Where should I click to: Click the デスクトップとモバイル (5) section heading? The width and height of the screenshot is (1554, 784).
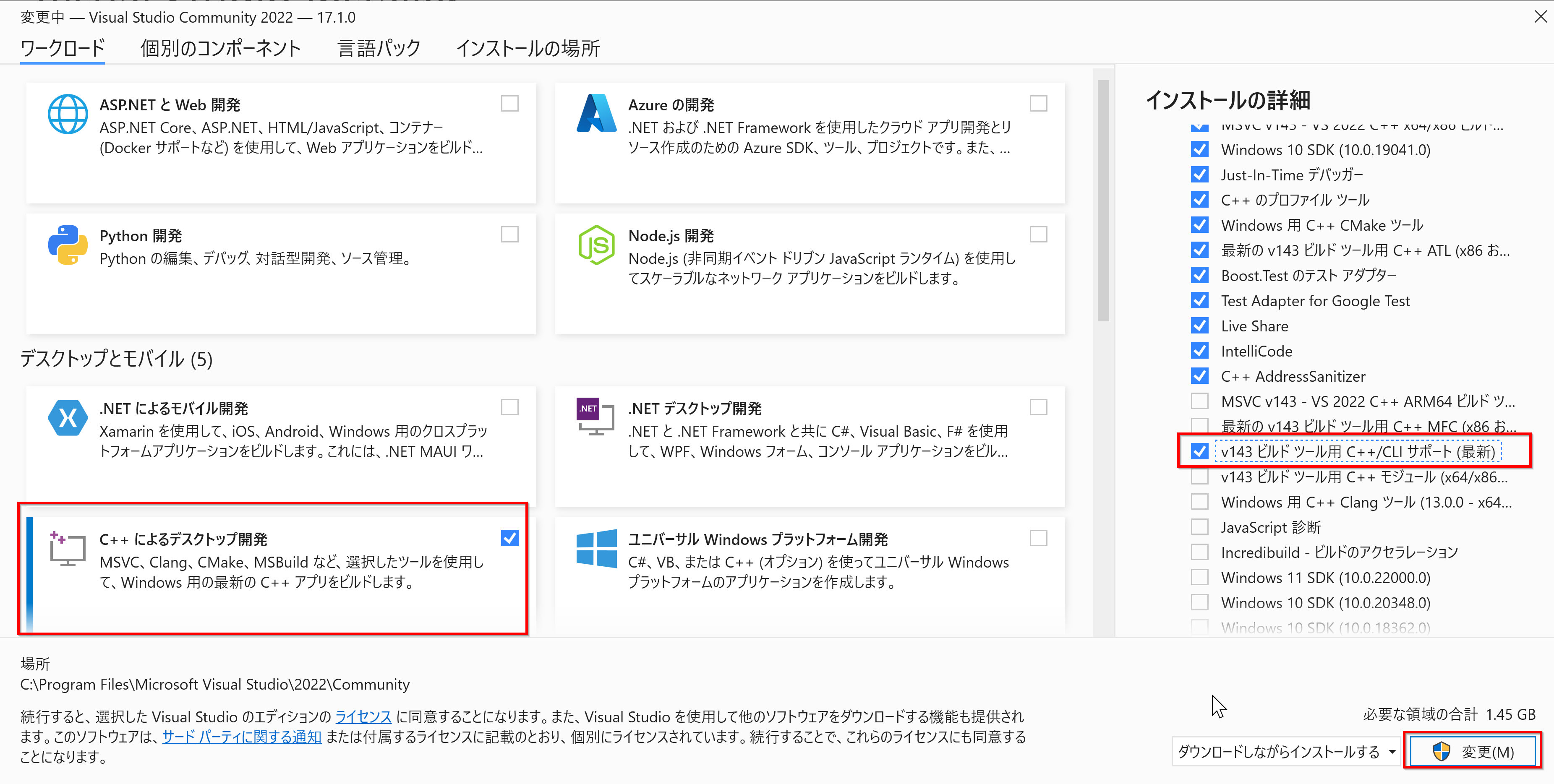coord(116,359)
